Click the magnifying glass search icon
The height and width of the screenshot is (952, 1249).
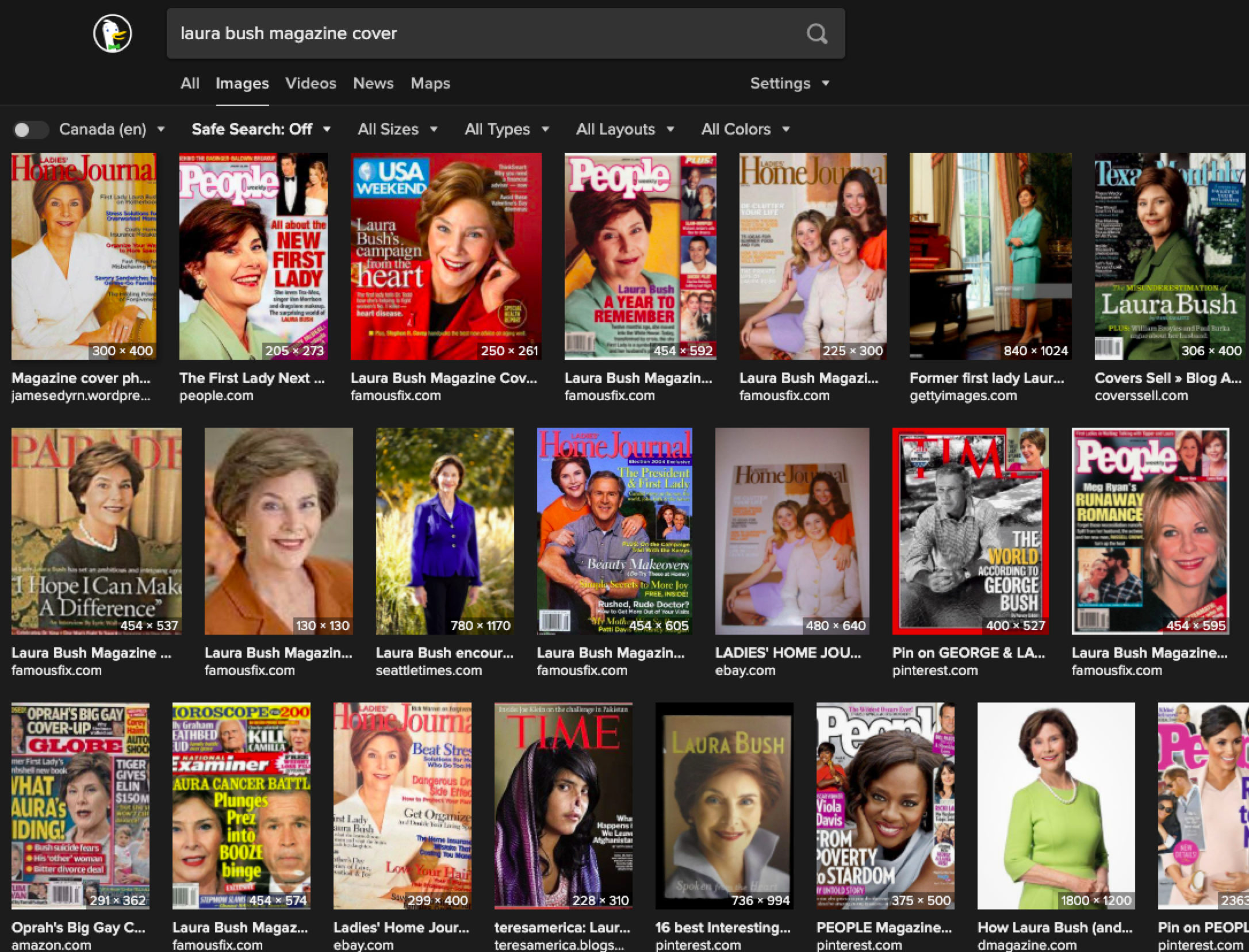[x=817, y=33]
